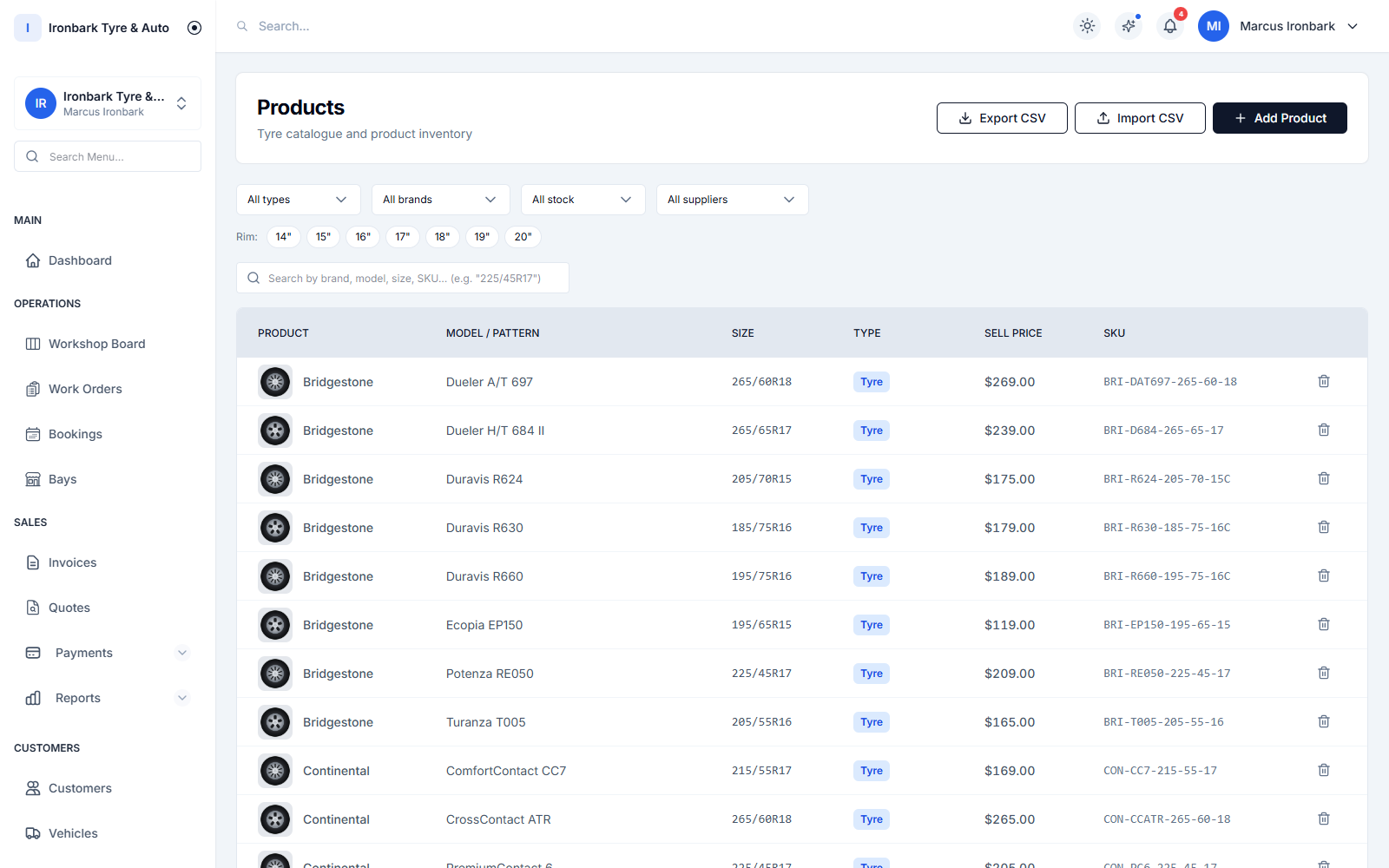
Task: Filter by 17" rim size
Action: click(403, 237)
